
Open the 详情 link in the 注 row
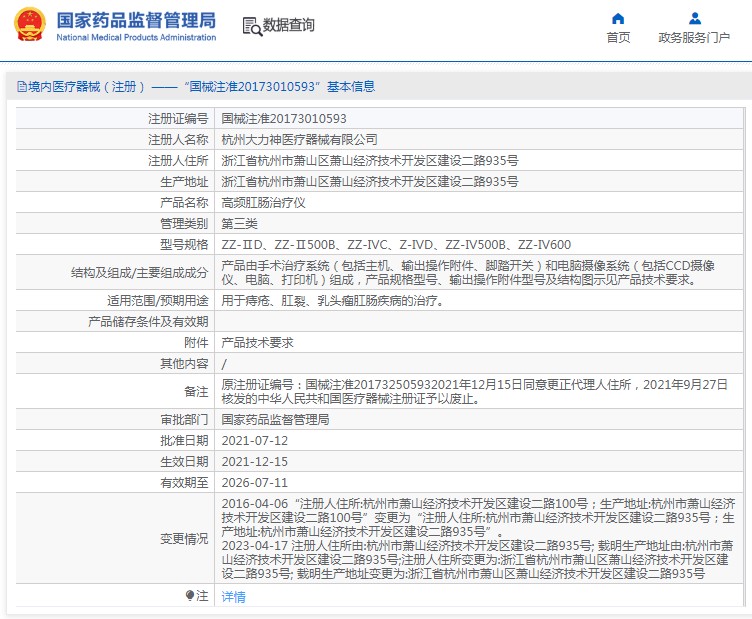232,597
